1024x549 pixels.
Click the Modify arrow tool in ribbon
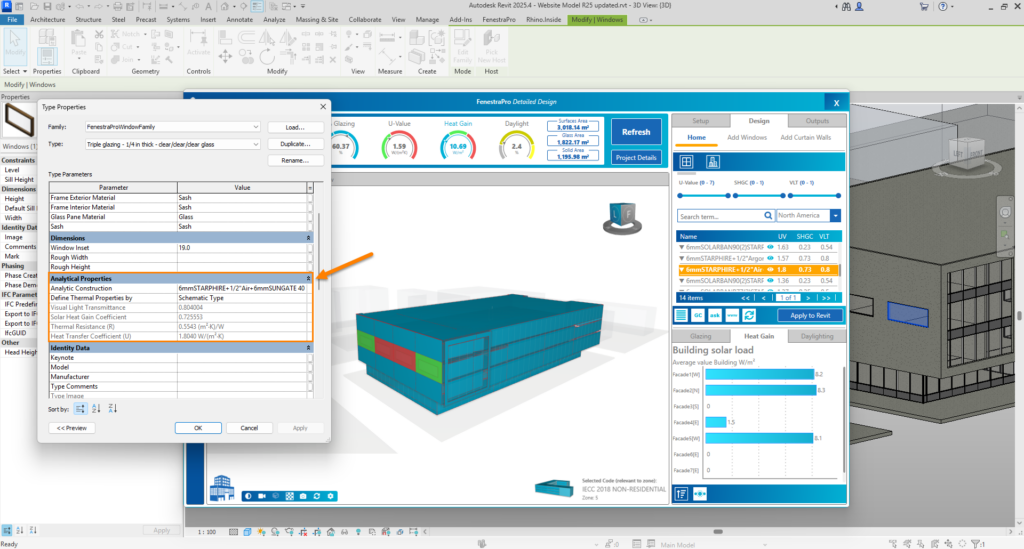(x=14, y=44)
